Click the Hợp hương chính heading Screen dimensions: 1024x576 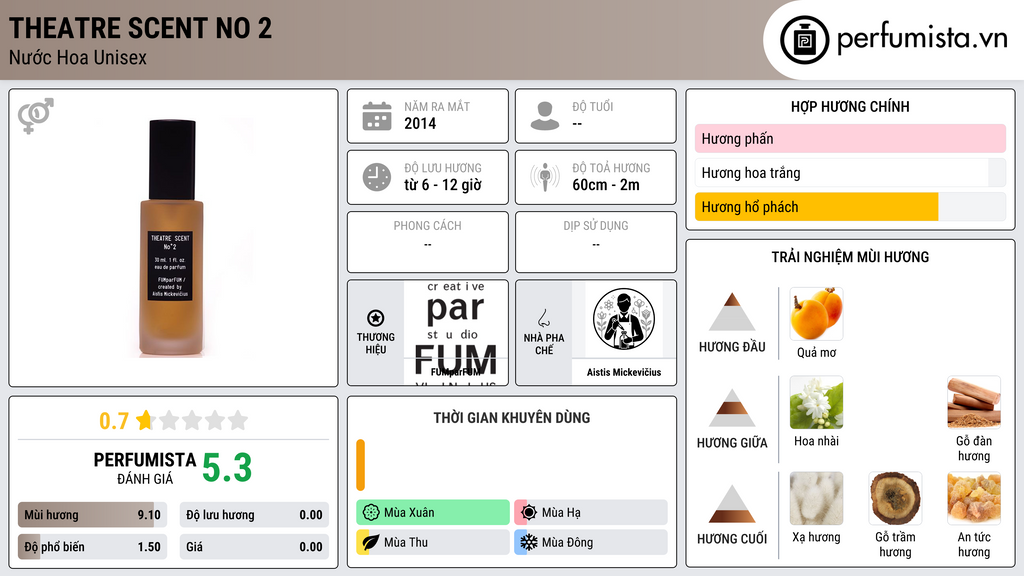point(850,106)
